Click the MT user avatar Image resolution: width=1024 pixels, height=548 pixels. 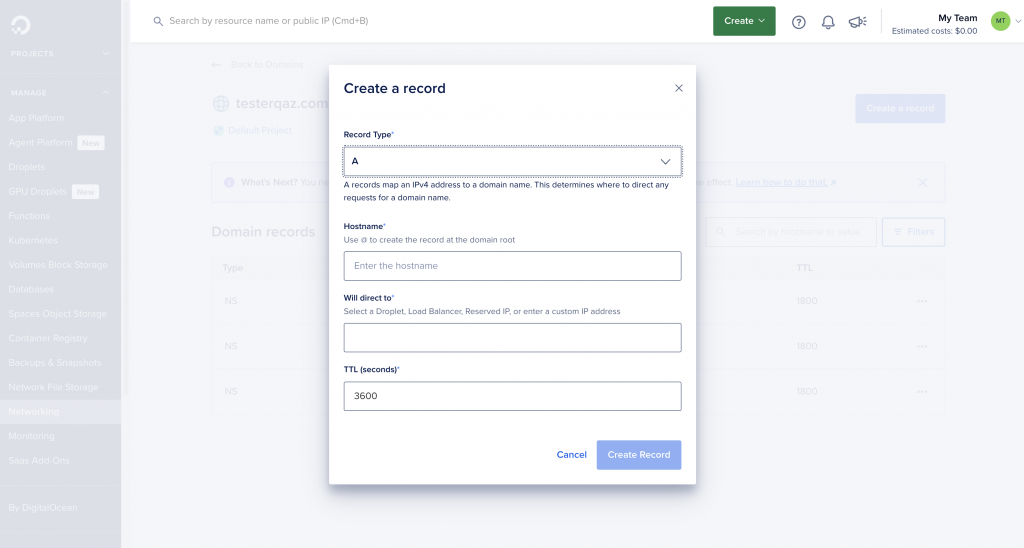1000,21
